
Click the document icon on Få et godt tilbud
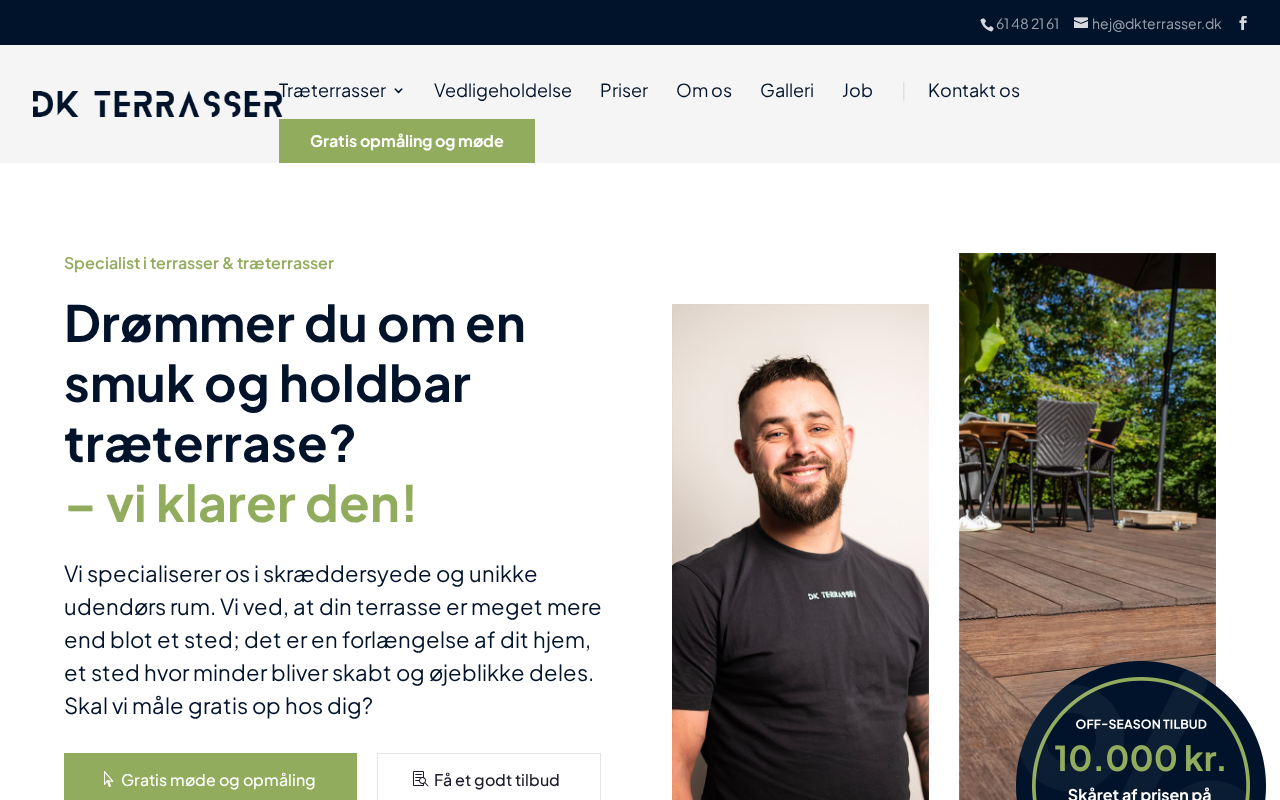click(x=420, y=779)
